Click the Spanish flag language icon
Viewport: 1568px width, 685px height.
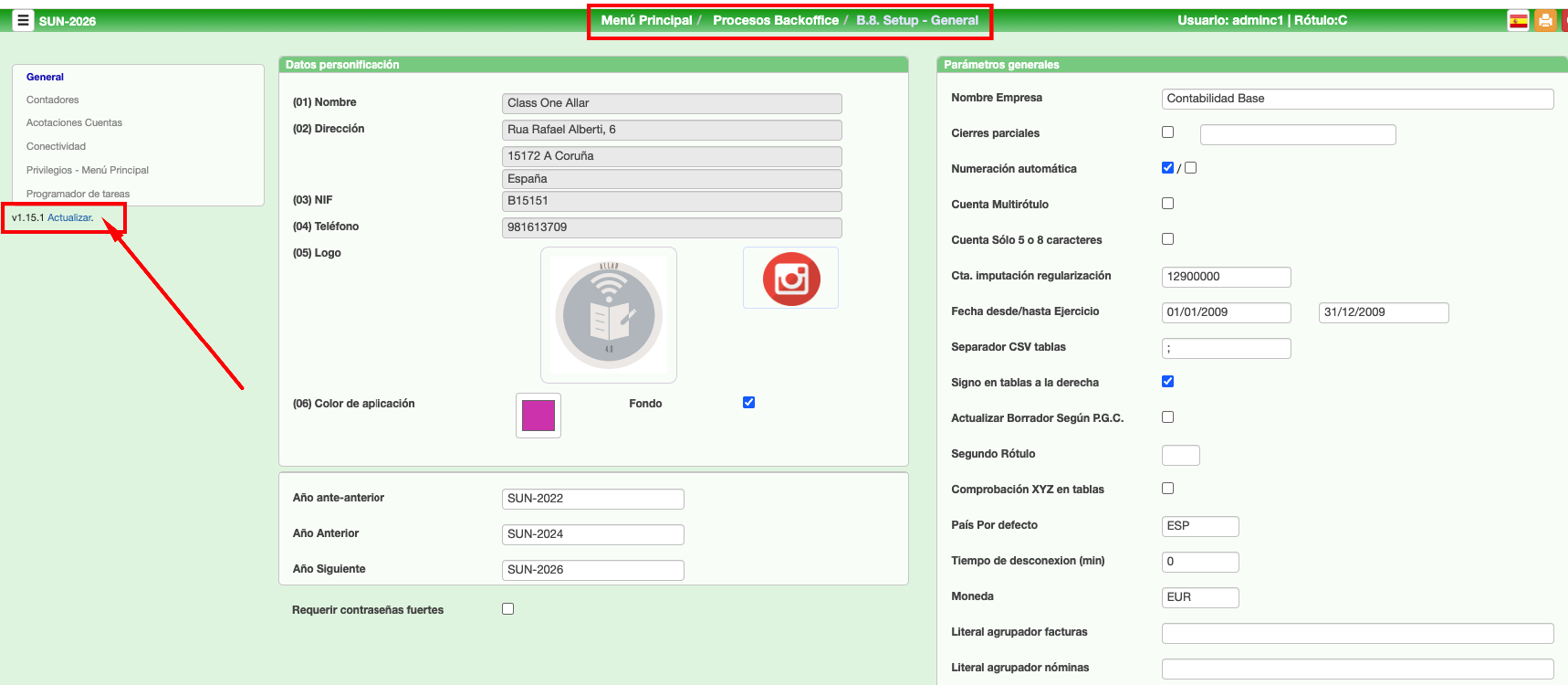click(x=1518, y=20)
